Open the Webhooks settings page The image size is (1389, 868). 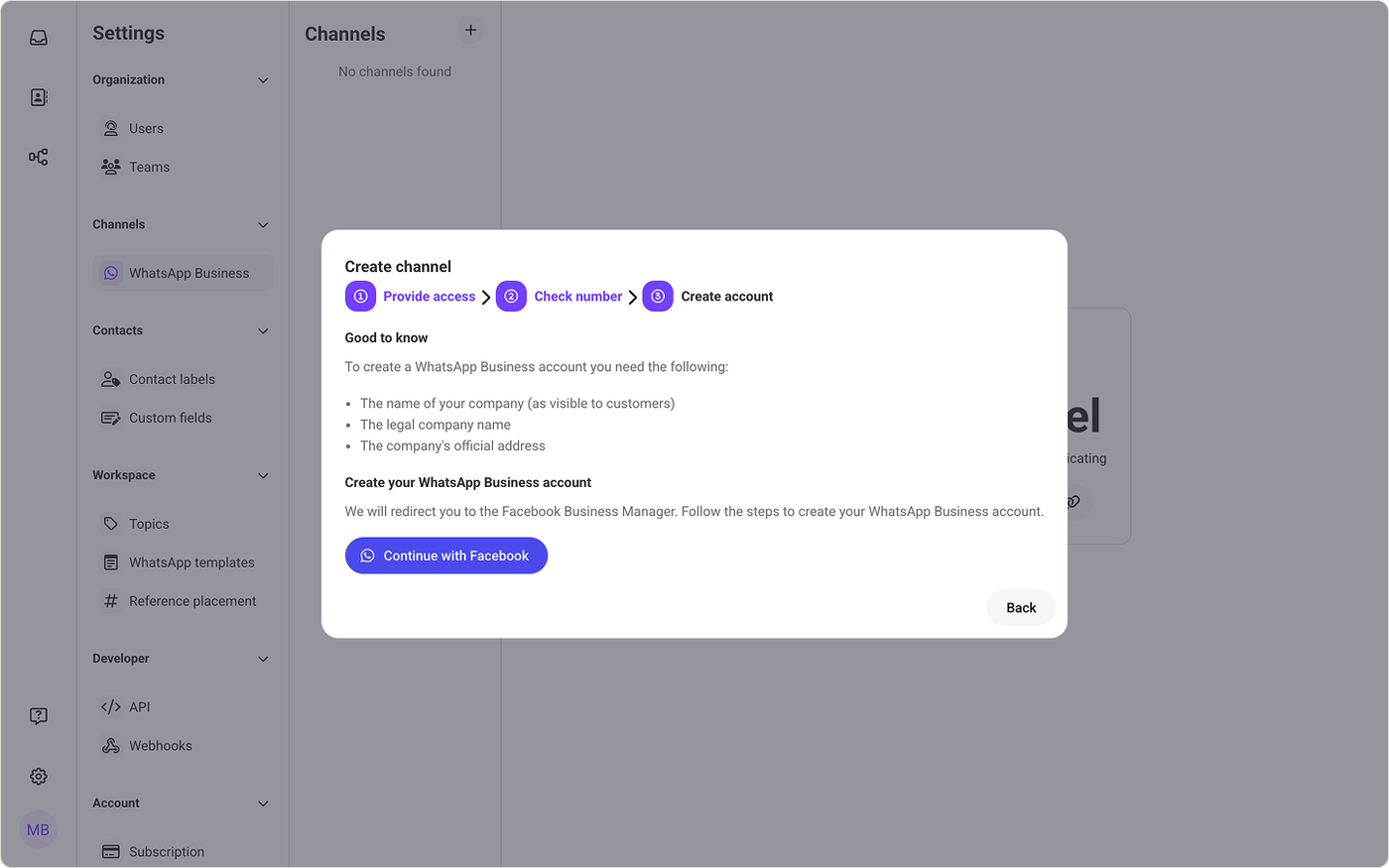pyautogui.click(x=160, y=746)
